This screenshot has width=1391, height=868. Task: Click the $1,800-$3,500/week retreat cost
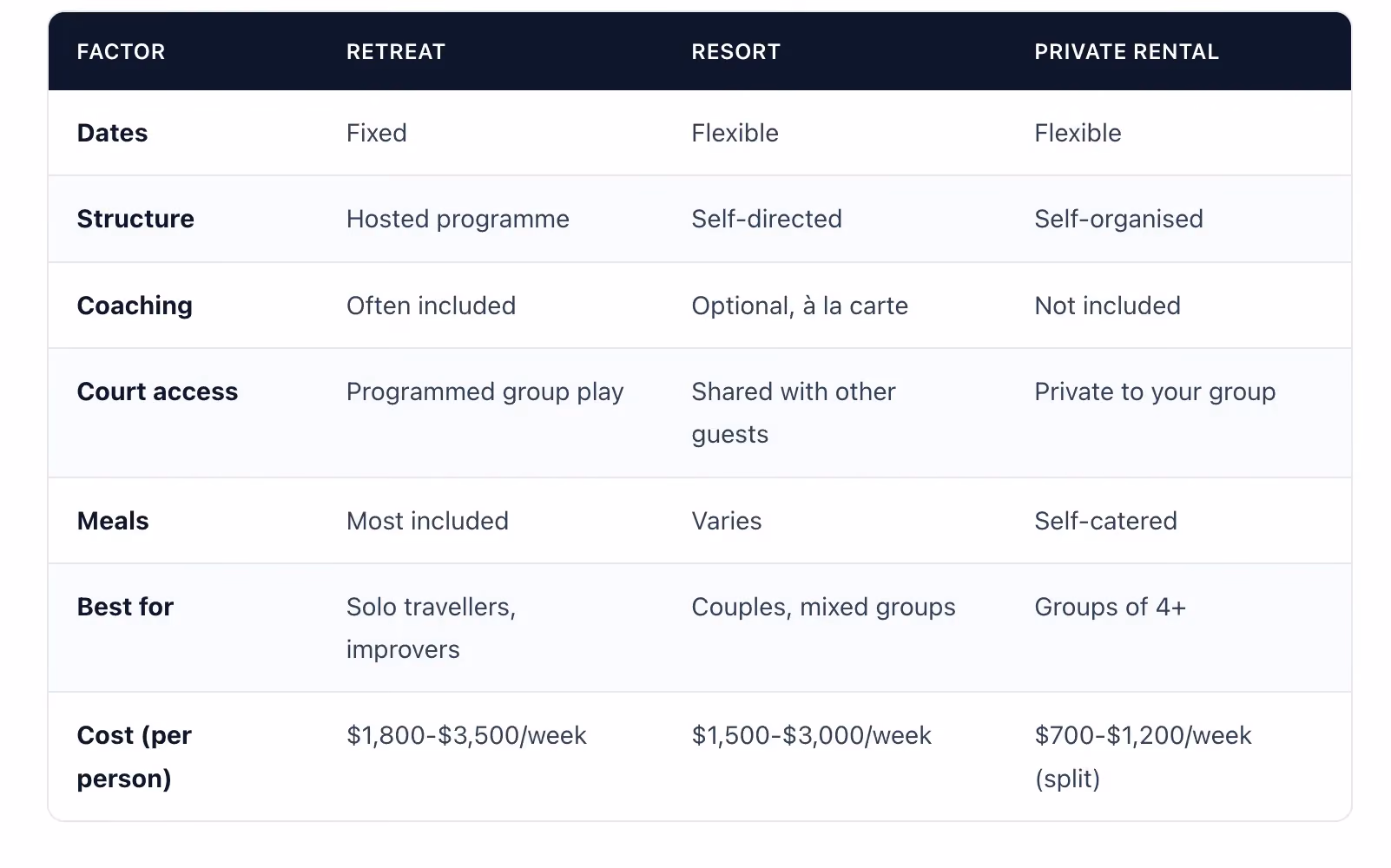(466, 736)
